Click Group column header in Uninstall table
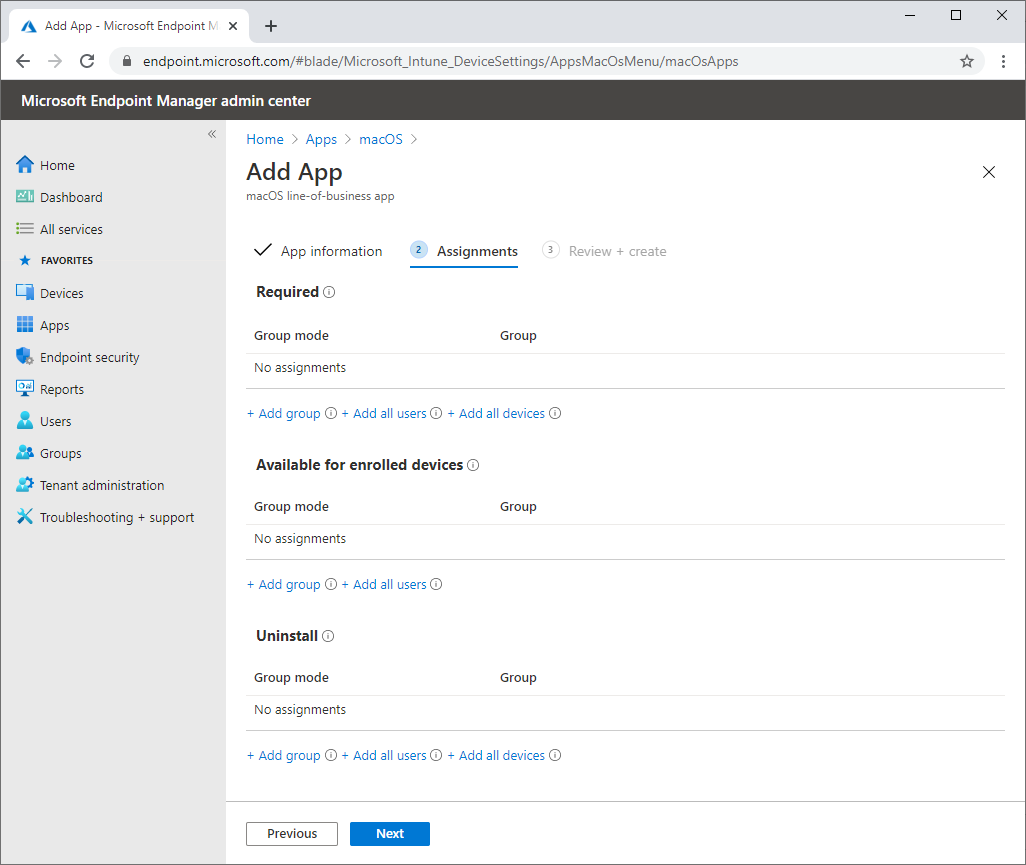Screen dimensions: 1026x865 [x=518, y=678]
